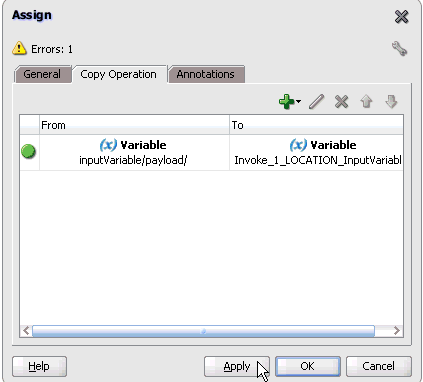Click the Help button
The width and height of the screenshot is (423, 382).
click(39, 366)
